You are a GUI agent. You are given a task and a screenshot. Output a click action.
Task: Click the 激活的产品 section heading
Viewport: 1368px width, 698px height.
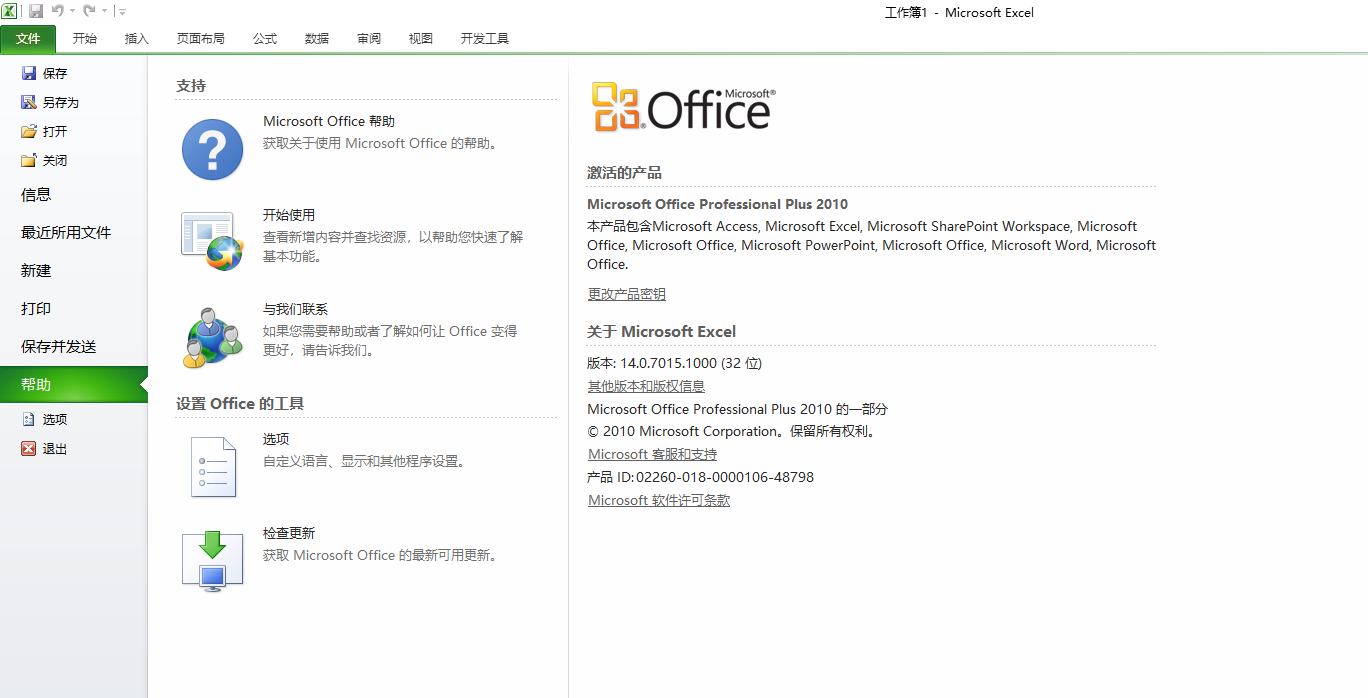click(x=624, y=173)
